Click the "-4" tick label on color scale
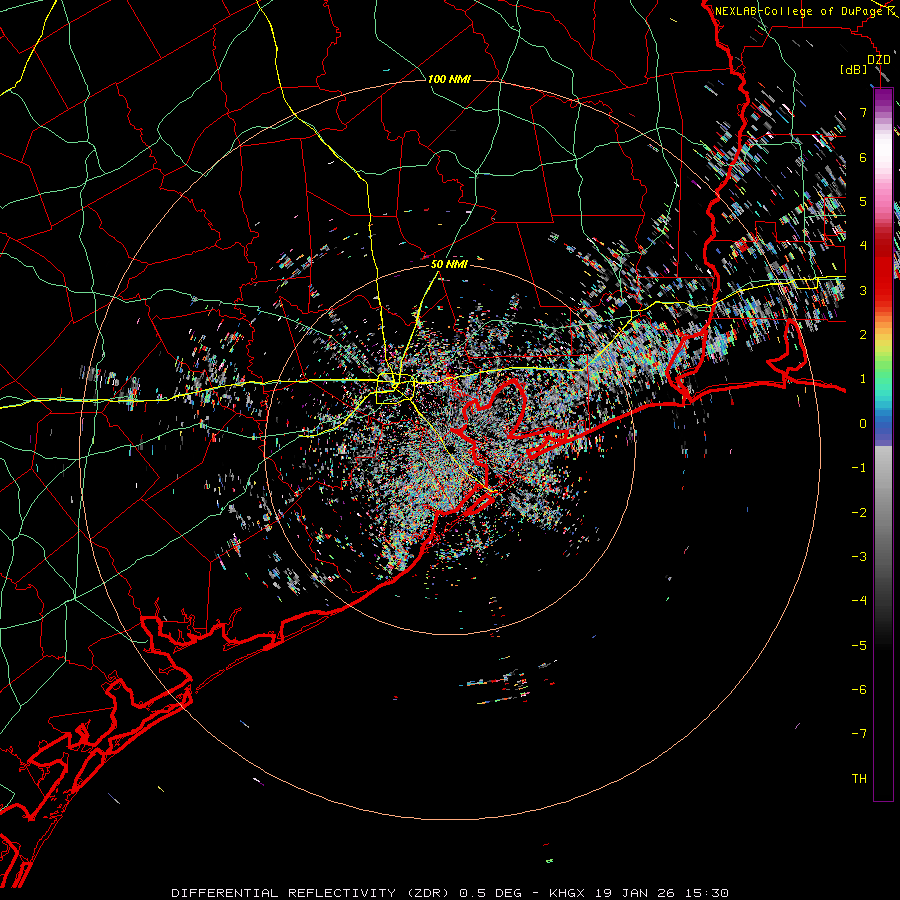This screenshot has height=900, width=900. click(859, 601)
